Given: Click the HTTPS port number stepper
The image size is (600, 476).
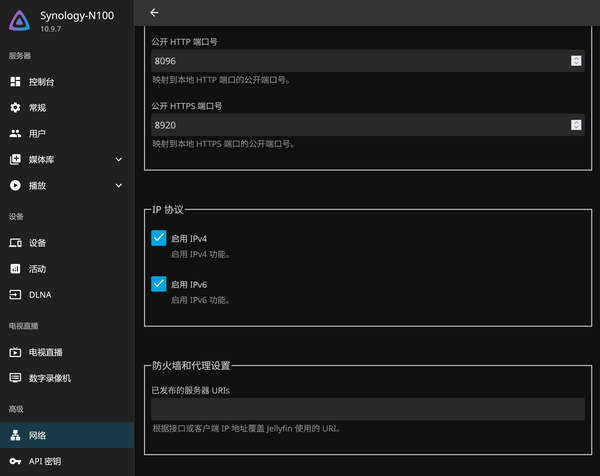Looking at the screenshot, I should tap(576, 125).
